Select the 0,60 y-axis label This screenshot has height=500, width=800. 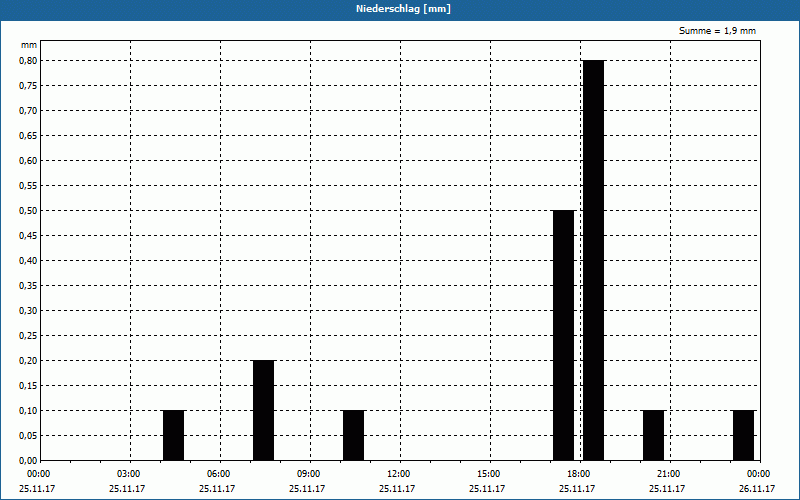click(x=28, y=161)
